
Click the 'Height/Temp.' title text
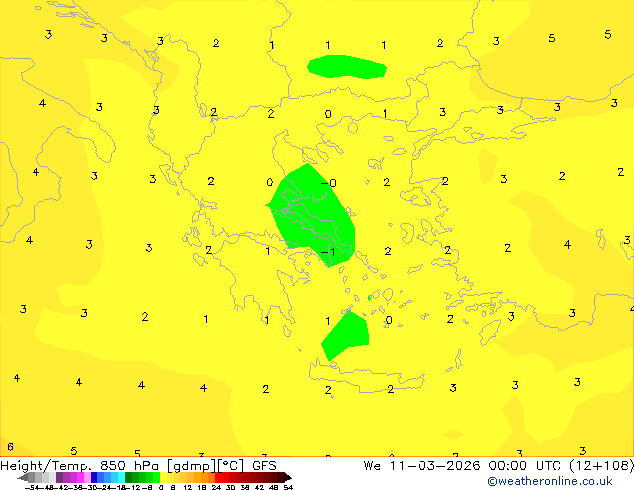[x=46, y=466]
